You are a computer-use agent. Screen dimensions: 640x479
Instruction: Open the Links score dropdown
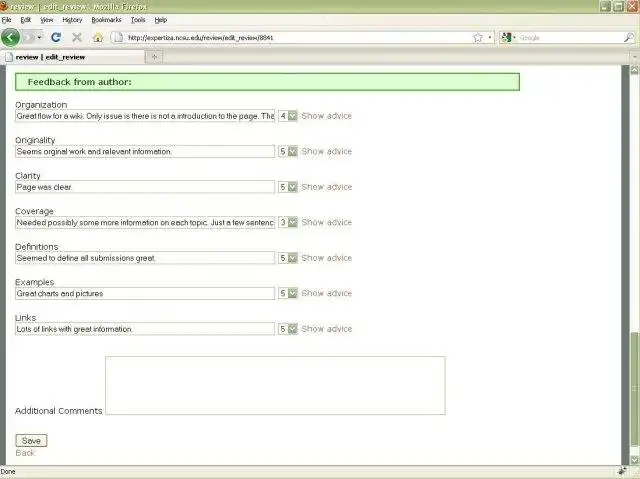tap(288, 329)
